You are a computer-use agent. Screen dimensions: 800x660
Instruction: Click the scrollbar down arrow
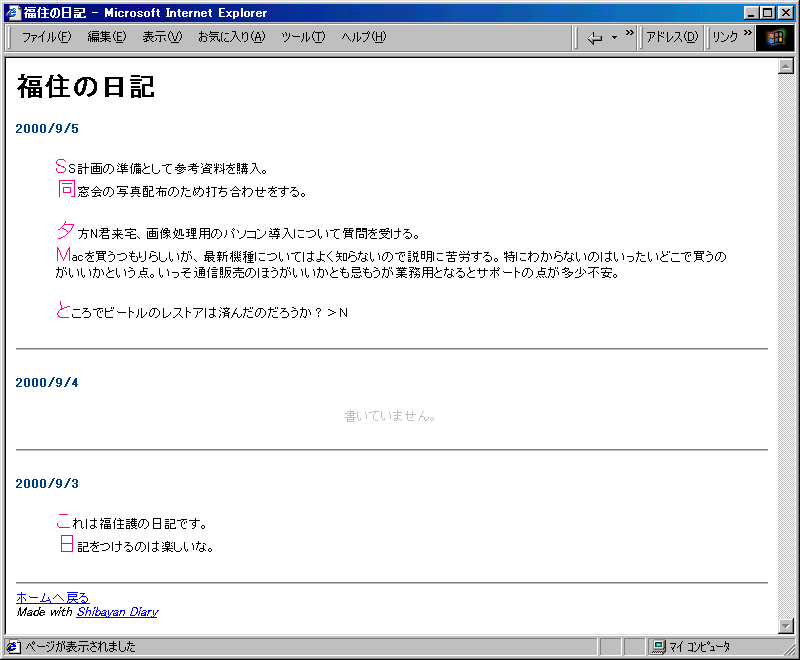coord(786,625)
